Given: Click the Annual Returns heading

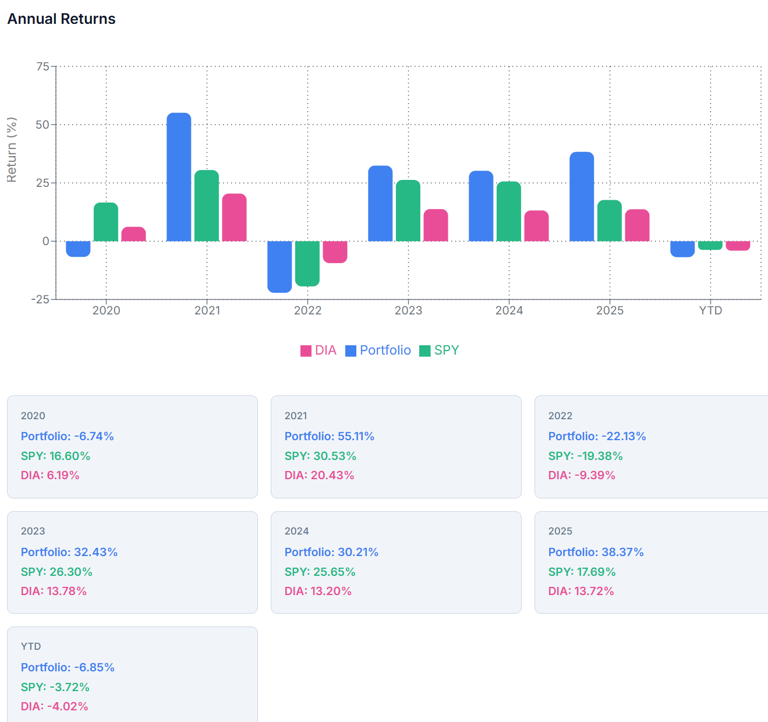Looking at the screenshot, I should (x=61, y=19).
